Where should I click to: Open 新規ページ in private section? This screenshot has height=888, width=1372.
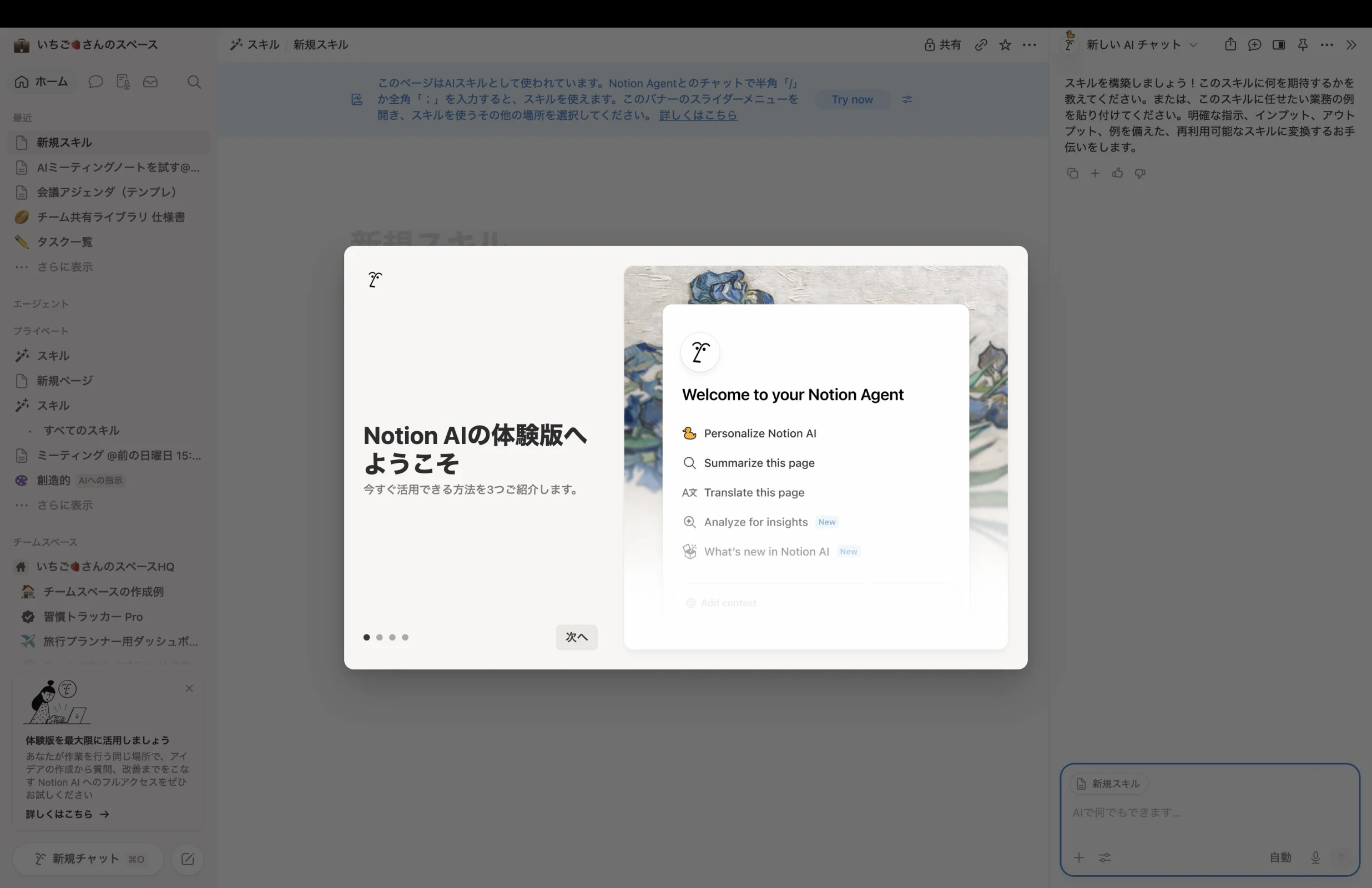(108, 381)
